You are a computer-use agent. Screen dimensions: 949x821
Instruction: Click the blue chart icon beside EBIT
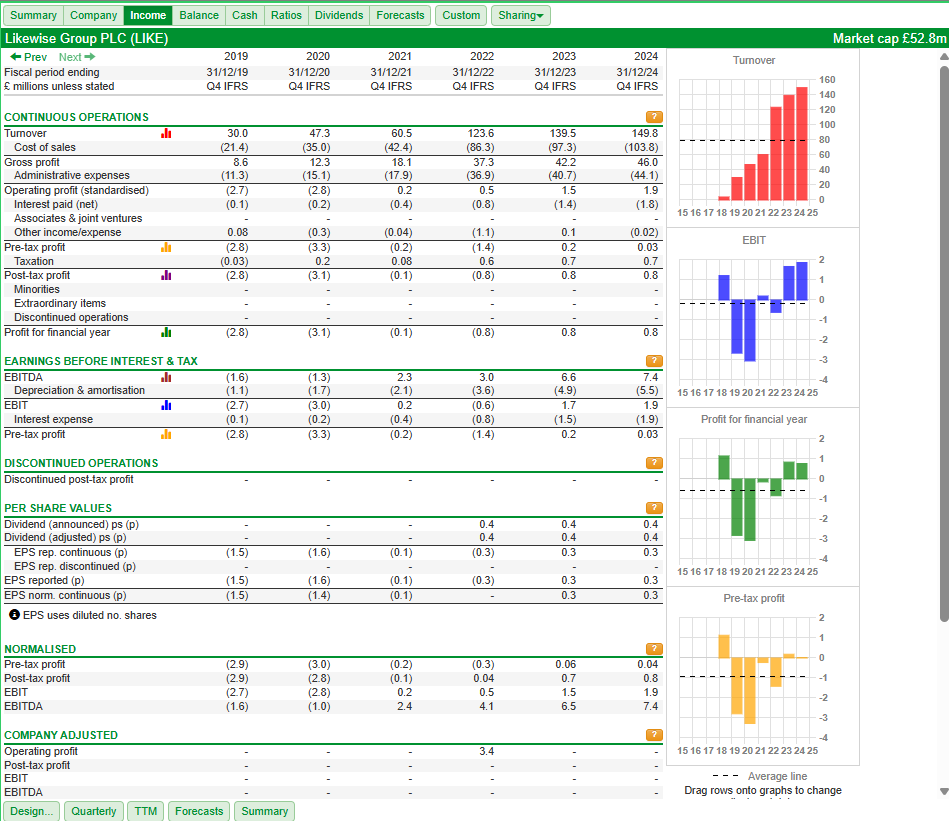coord(166,405)
